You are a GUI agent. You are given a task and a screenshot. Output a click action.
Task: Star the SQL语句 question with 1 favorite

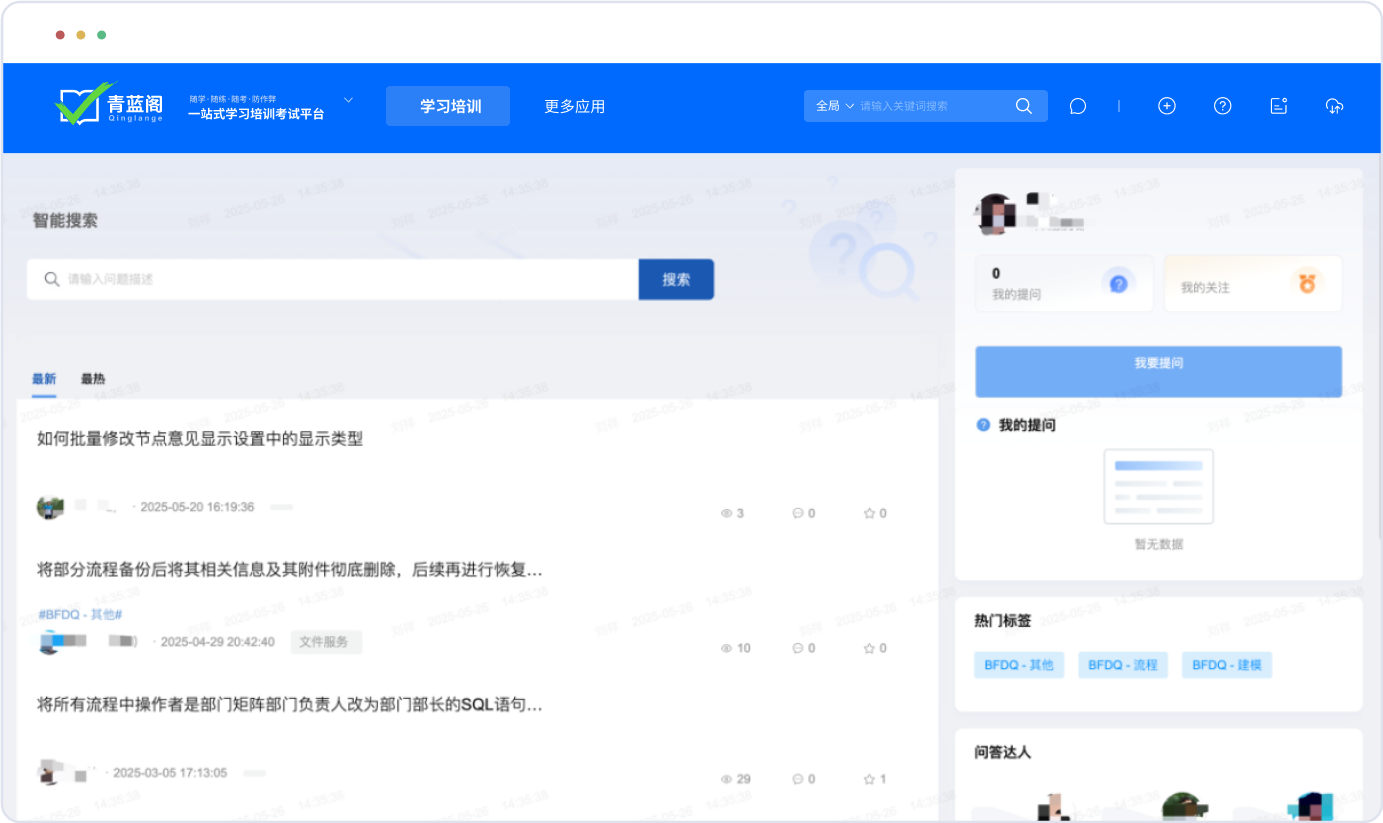[x=869, y=779]
